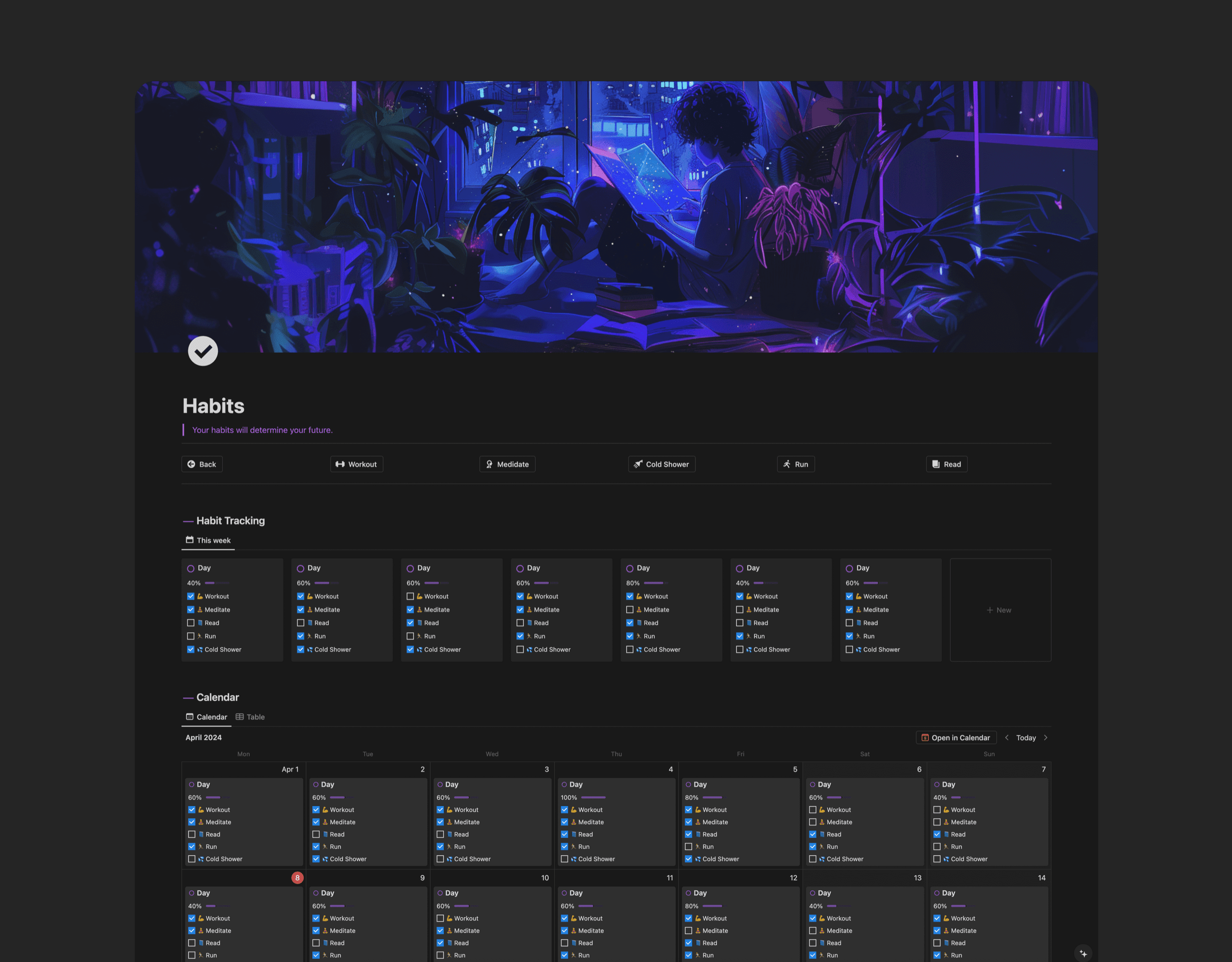Click the book Read emoji on date 6 card

(x=822, y=835)
